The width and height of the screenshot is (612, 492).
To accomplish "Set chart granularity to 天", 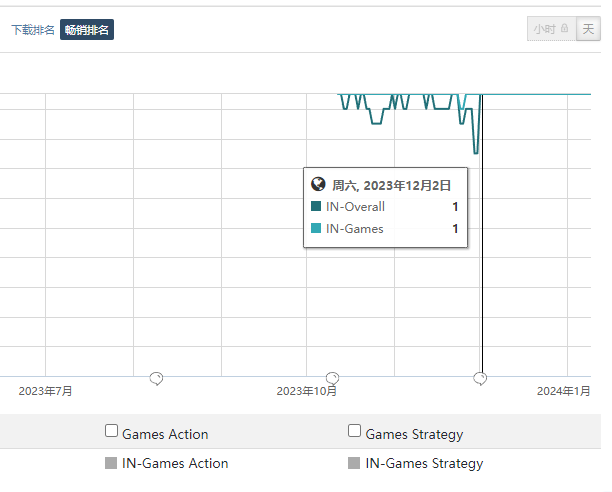I will point(588,29).
